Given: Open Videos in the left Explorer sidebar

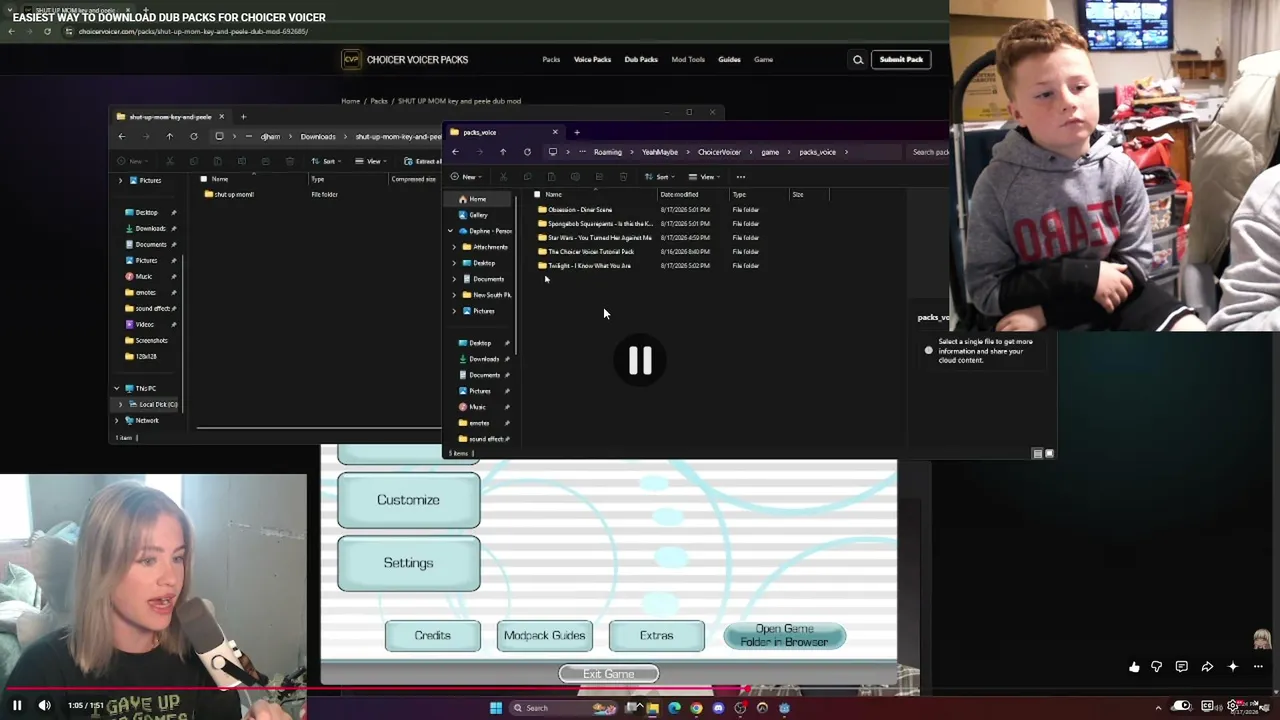Looking at the screenshot, I should pos(145,324).
